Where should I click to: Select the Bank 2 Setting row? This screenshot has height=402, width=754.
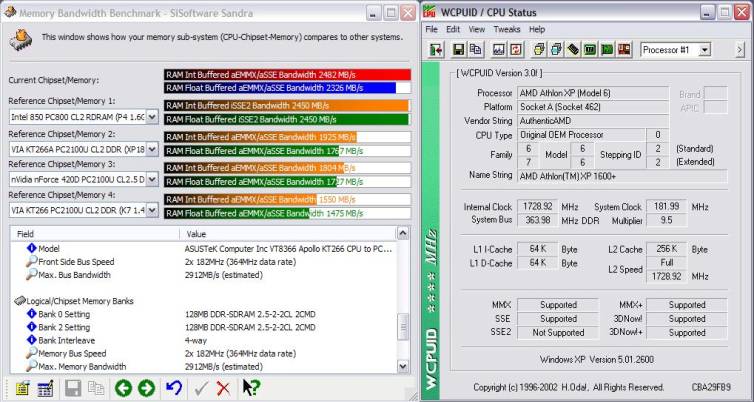204,327
